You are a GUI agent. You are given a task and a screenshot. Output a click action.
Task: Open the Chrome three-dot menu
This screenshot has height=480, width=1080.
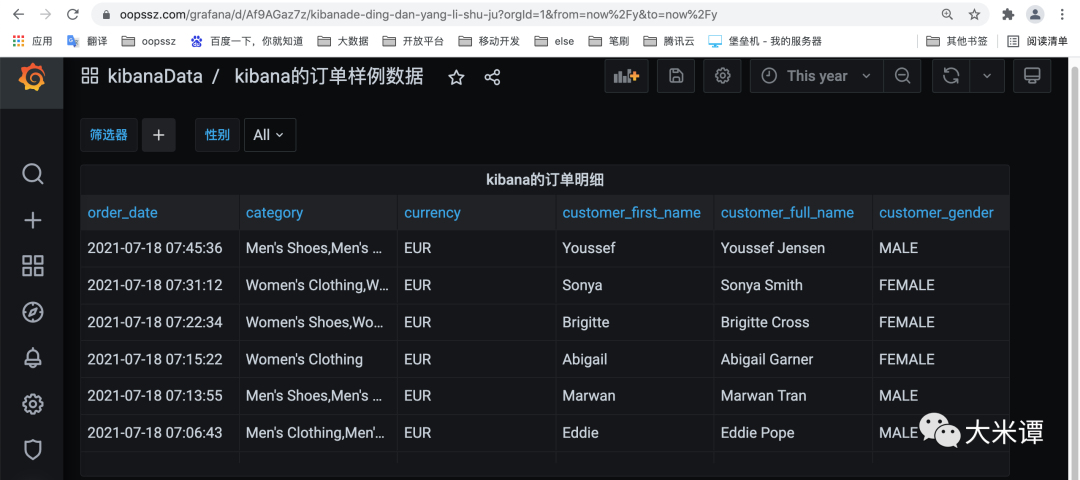tap(1061, 14)
